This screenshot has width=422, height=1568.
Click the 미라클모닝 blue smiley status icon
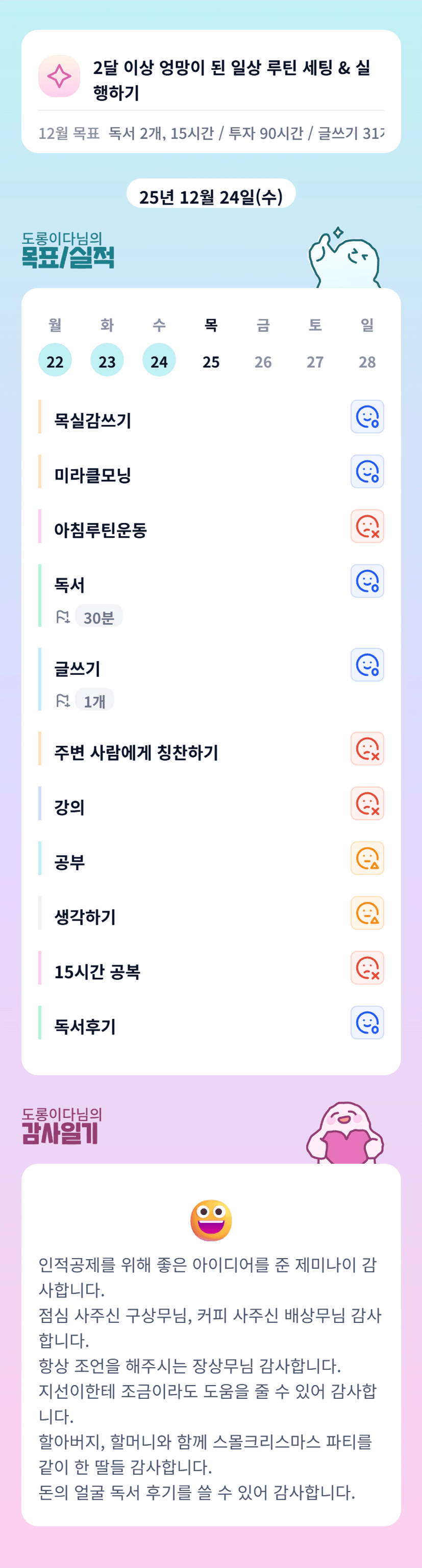pyautogui.click(x=367, y=472)
